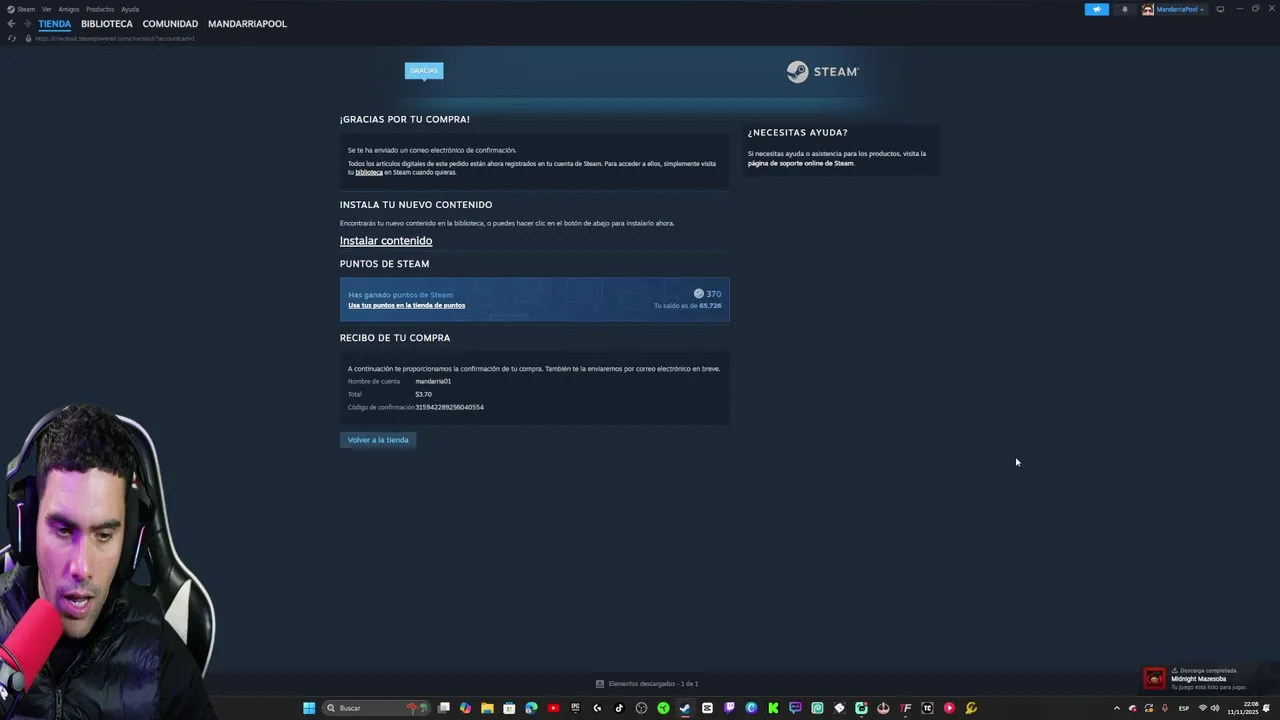This screenshot has height=720, width=1280.
Task: Open the announcements megaphone button
Action: click(1097, 9)
